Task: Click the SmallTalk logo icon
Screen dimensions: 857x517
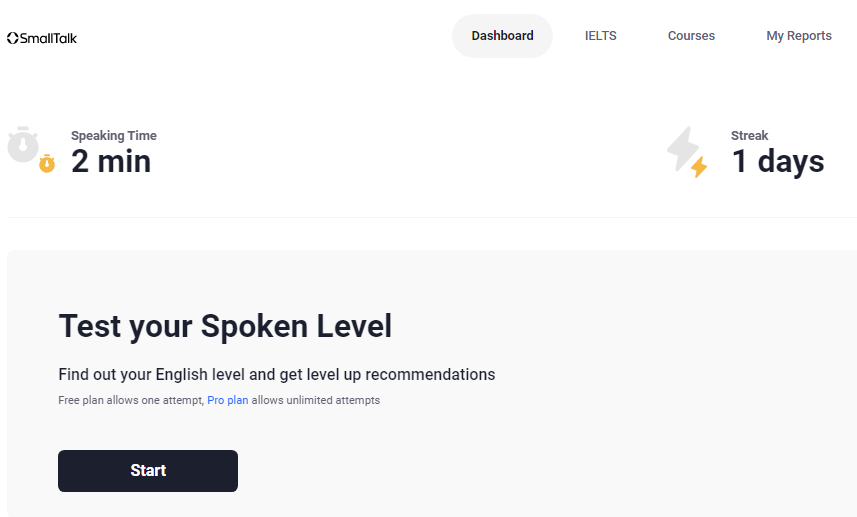Action: click(x=12, y=38)
